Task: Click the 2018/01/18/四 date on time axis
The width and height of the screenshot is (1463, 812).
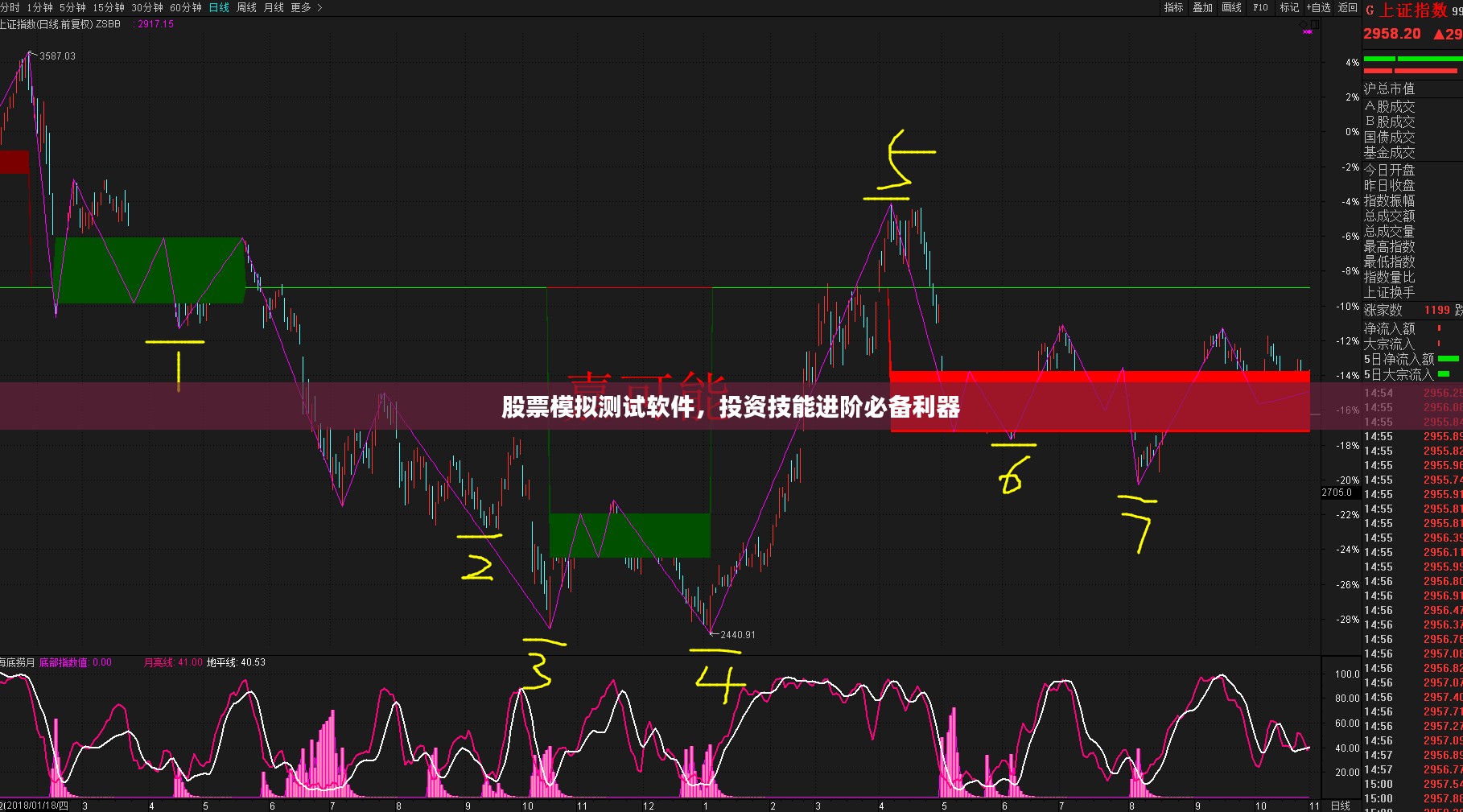Action: coord(35,806)
